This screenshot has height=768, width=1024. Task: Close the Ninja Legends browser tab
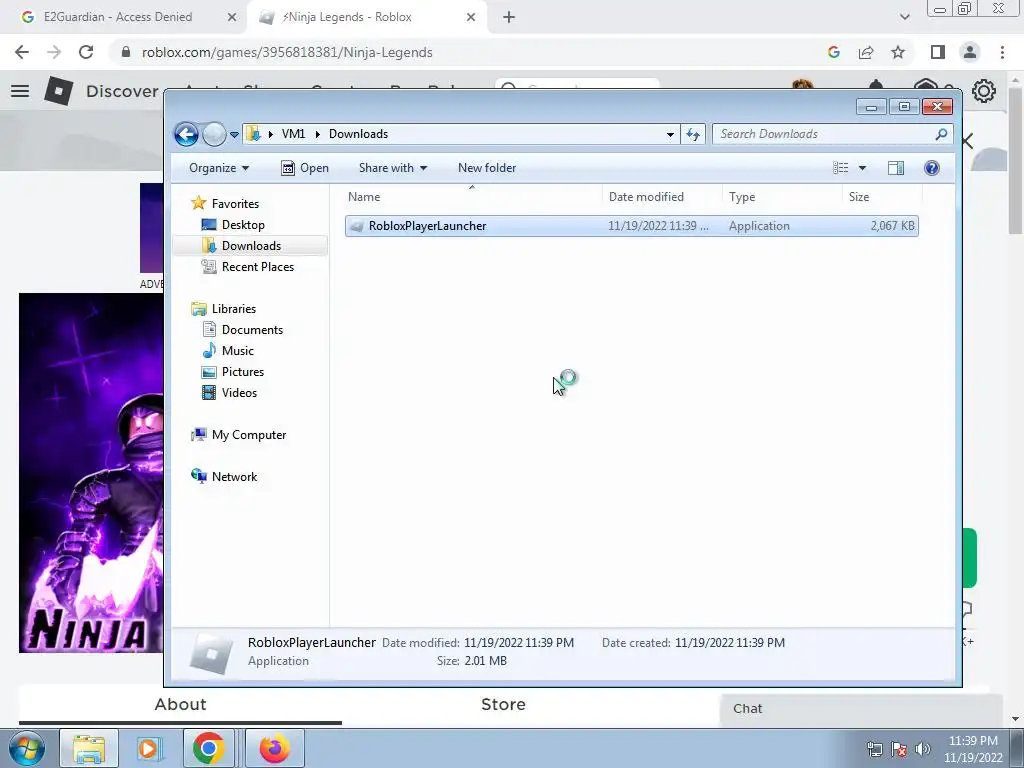[x=471, y=18]
